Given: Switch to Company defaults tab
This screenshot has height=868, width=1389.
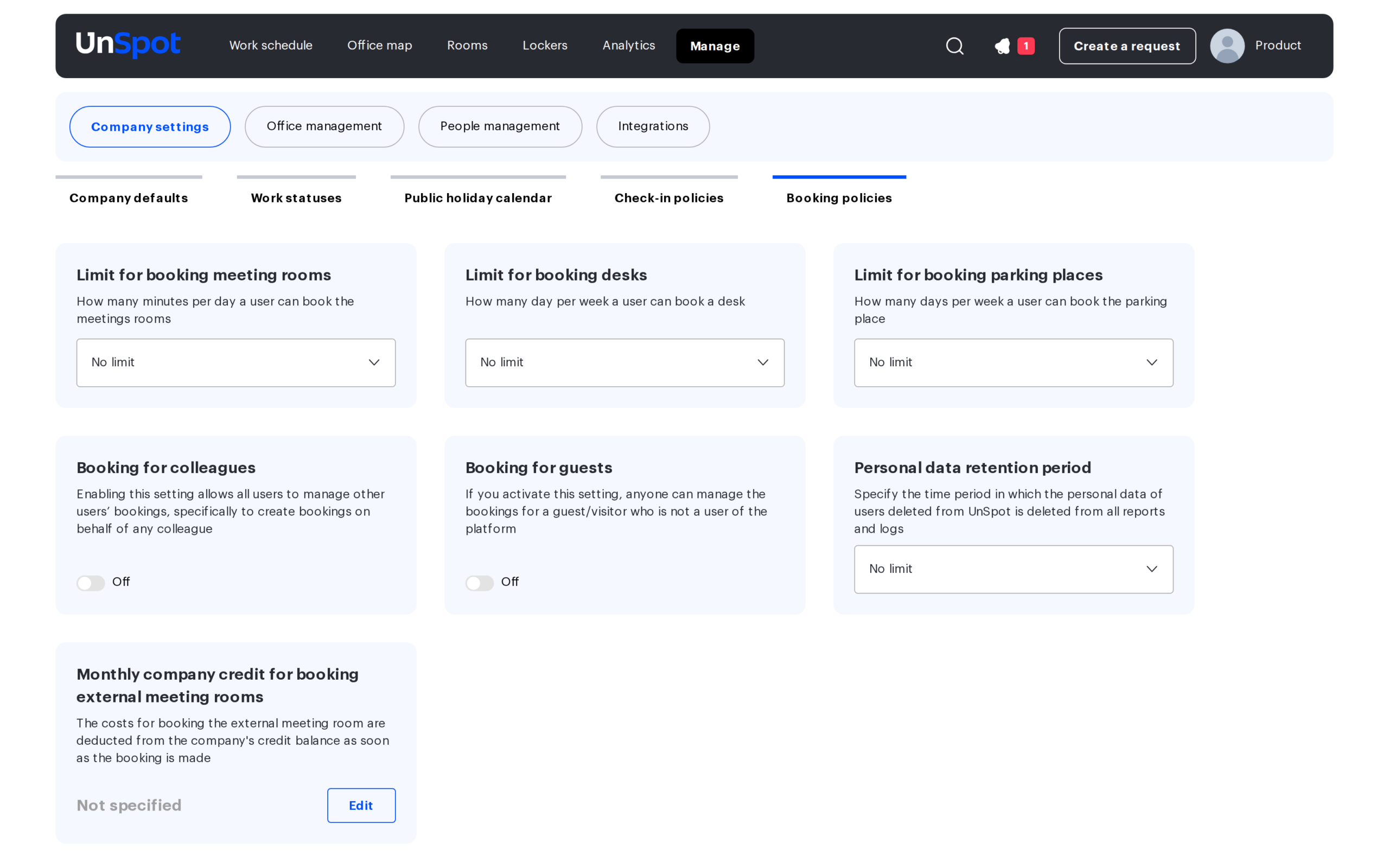Looking at the screenshot, I should [129, 197].
